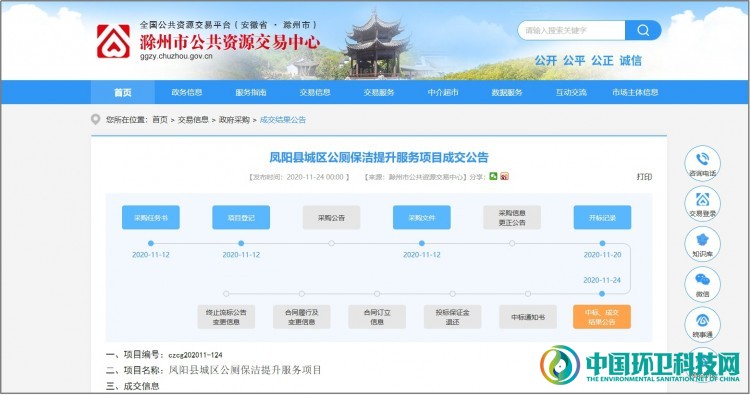Image resolution: width=750 pixels, height=395 pixels.
Task: Open the 采购文件 step button
Action: 422,218
